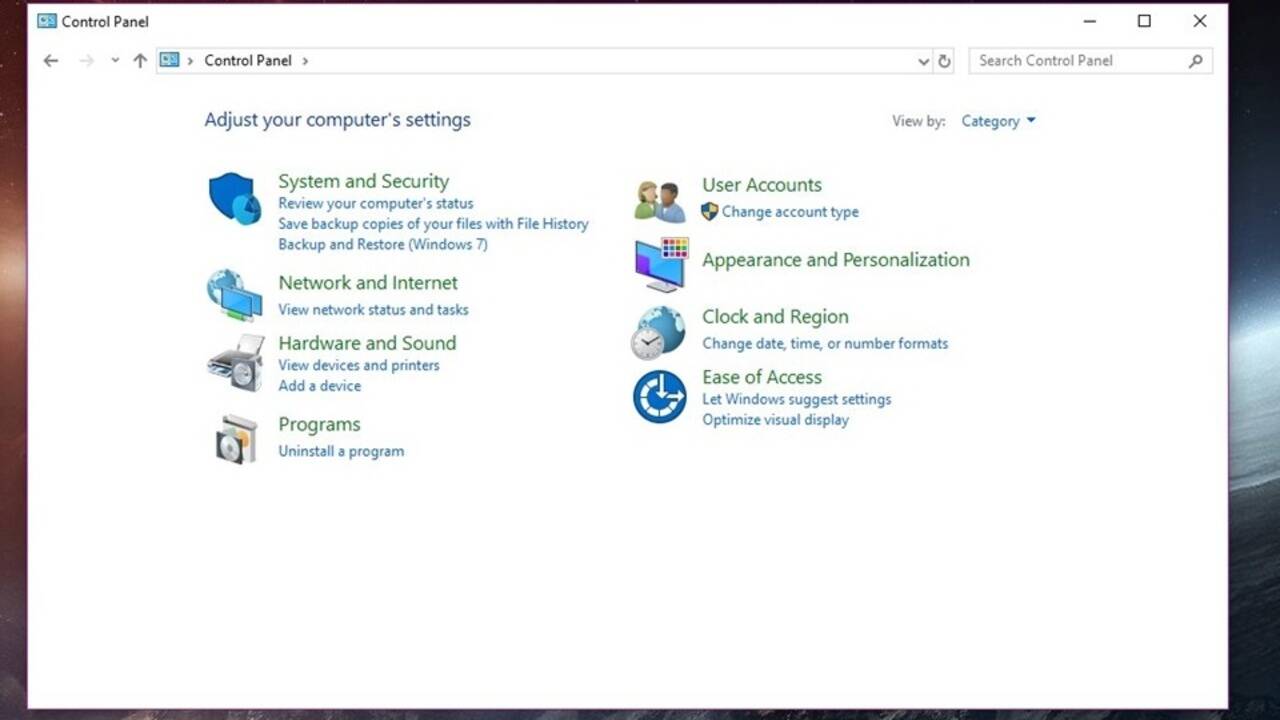The width and height of the screenshot is (1280, 720).
Task: Open Ease of Access heading link
Action: [x=762, y=377]
